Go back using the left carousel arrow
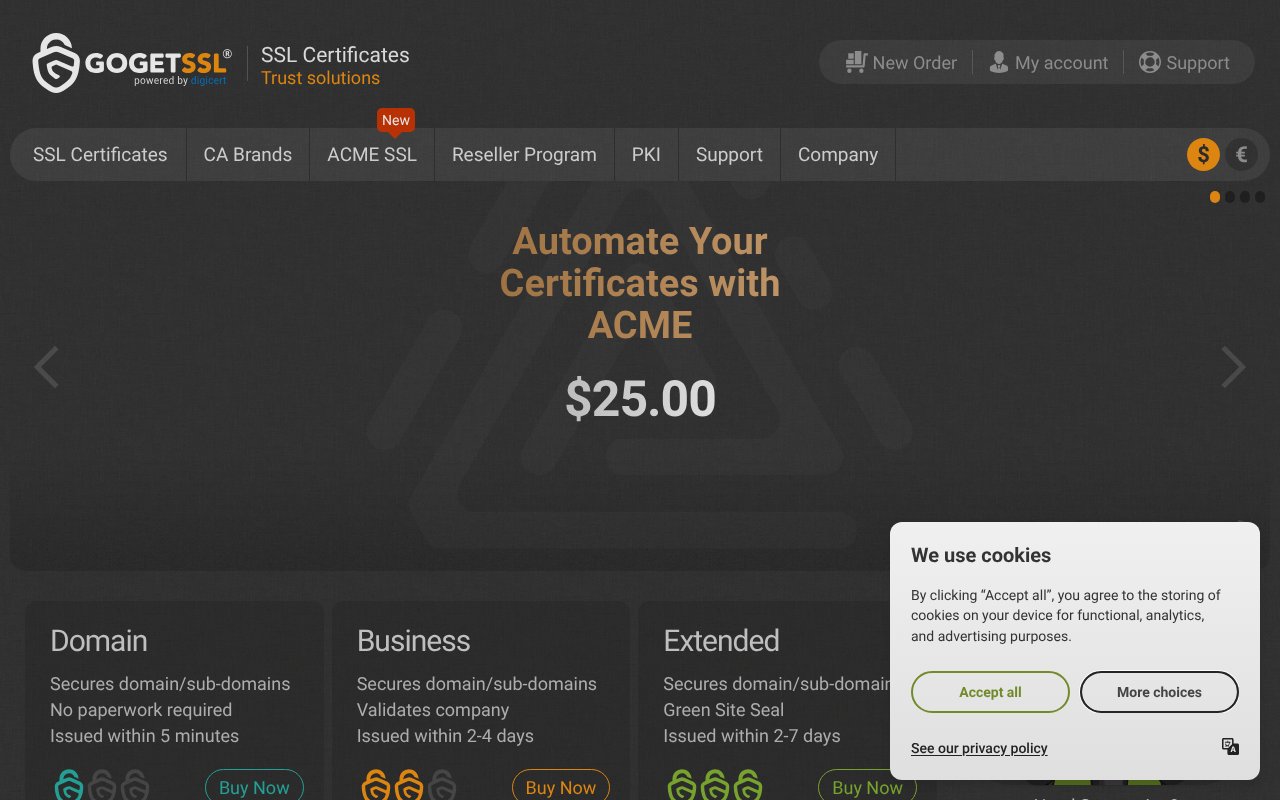This screenshot has height=800, width=1280. (47, 367)
